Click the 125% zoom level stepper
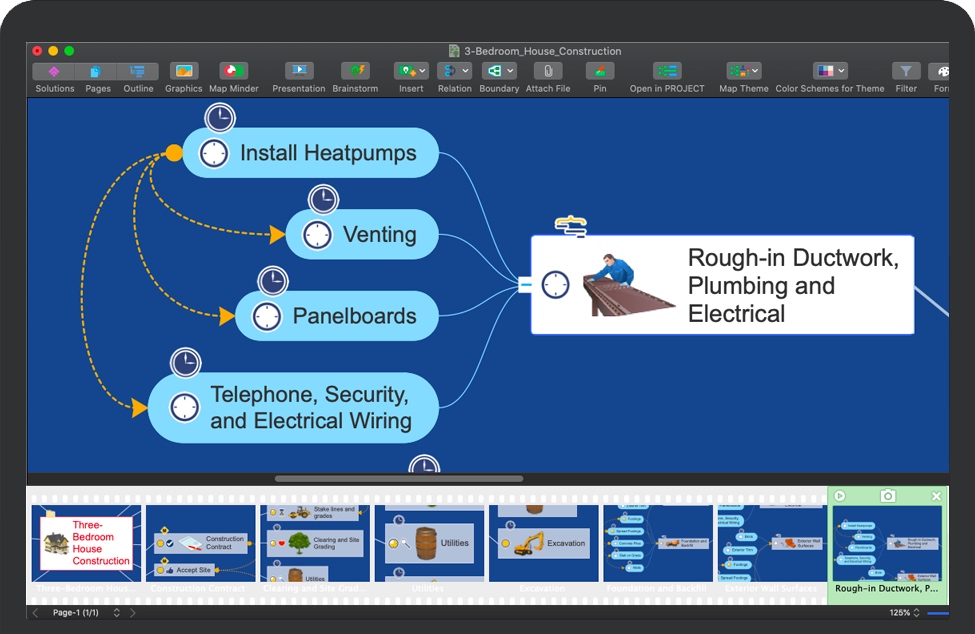This screenshot has width=975, height=634. [917, 613]
